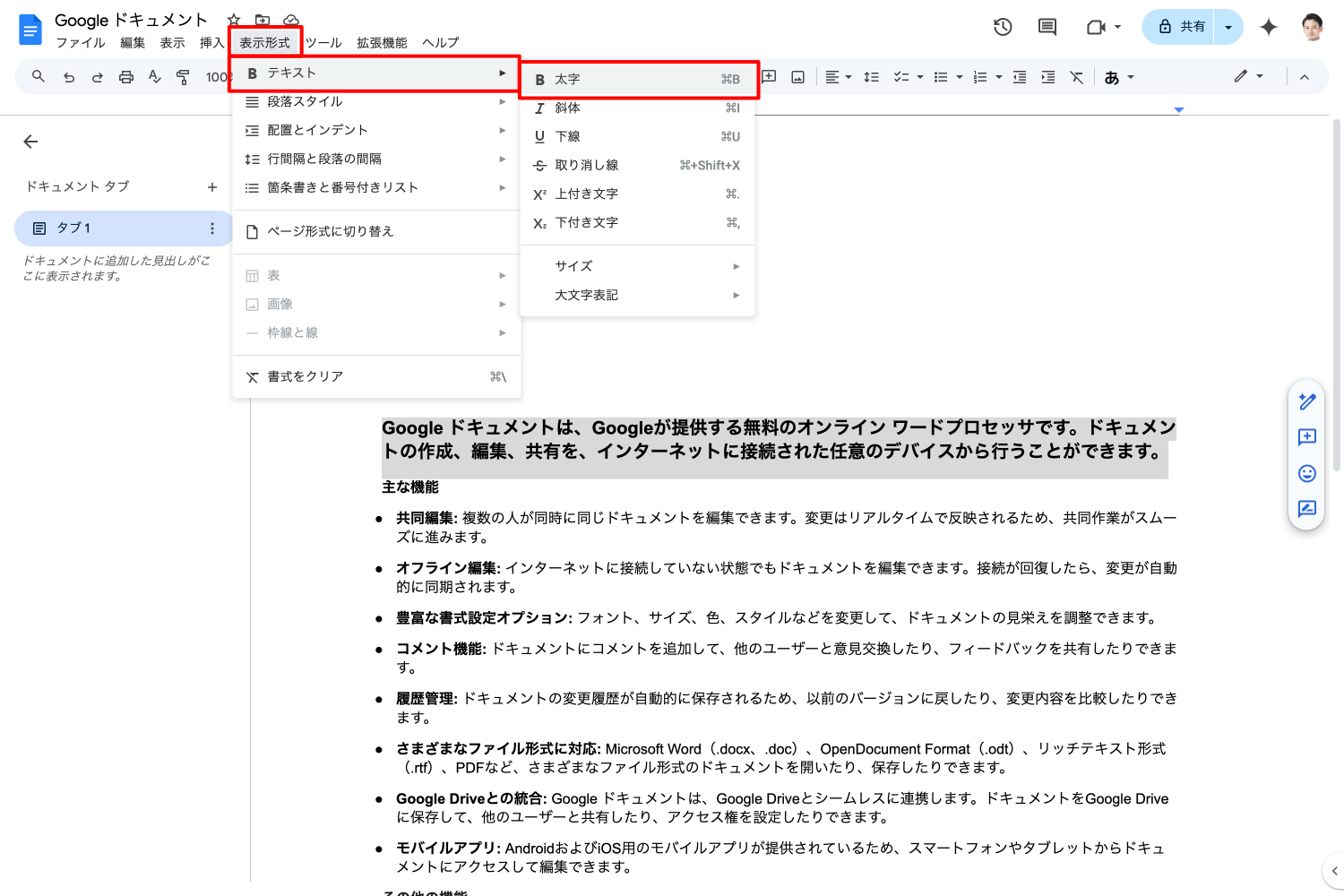Open the user account avatar
Viewport: 1344px width, 896px height.
coord(1313,27)
